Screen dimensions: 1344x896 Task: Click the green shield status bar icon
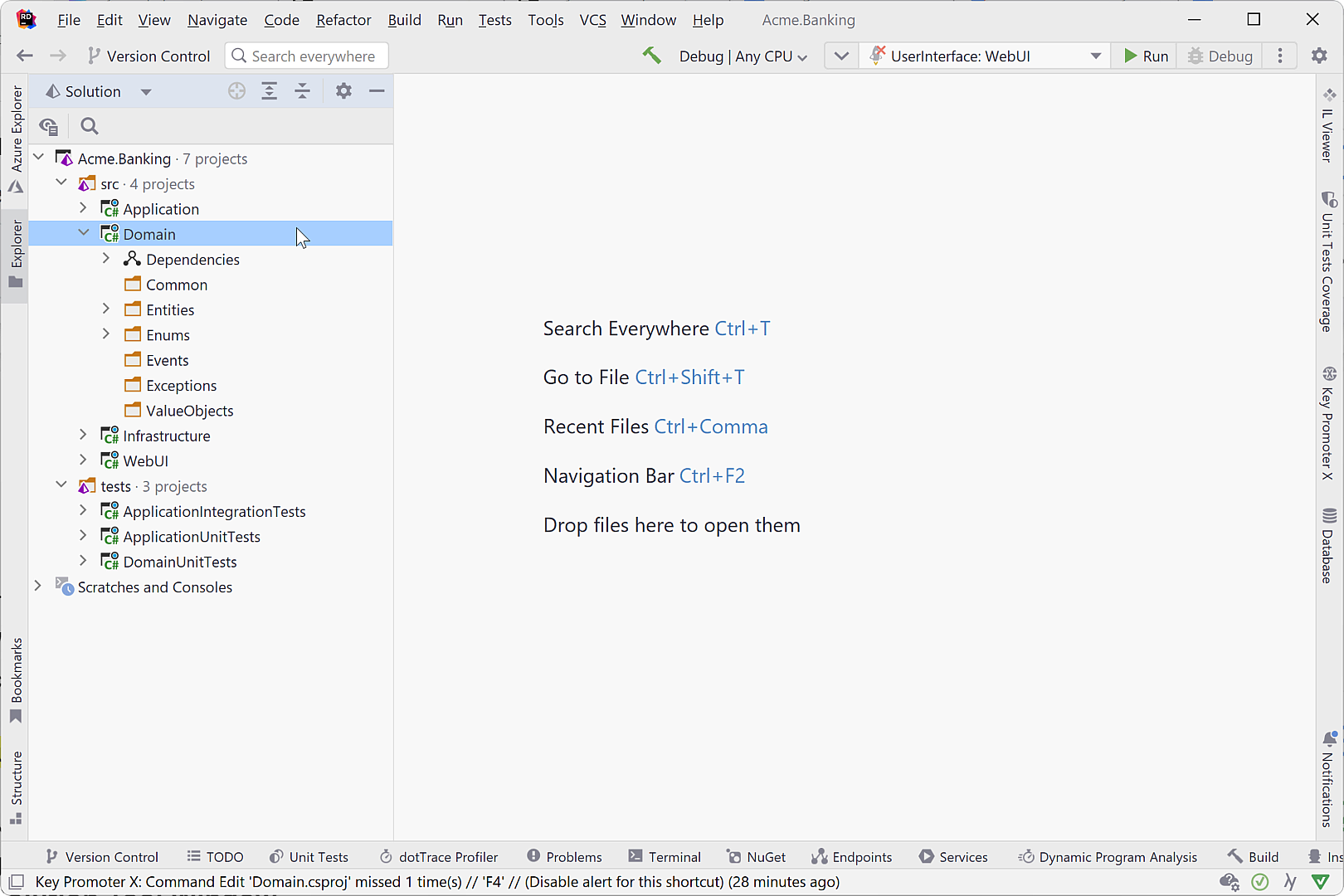click(1320, 882)
